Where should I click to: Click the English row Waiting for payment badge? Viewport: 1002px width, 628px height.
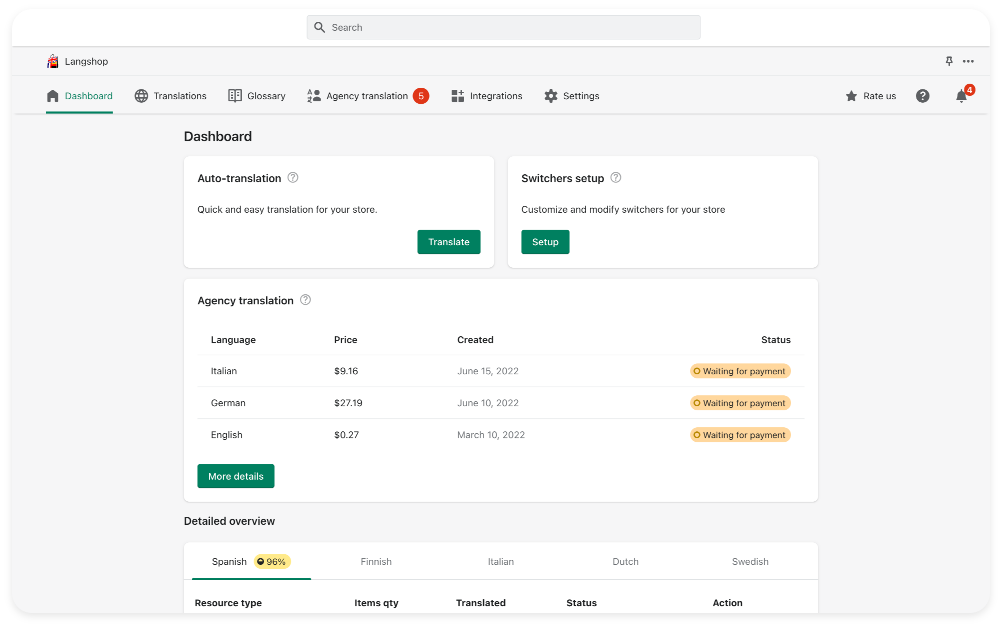pyautogui.click(x=740, y=435)
